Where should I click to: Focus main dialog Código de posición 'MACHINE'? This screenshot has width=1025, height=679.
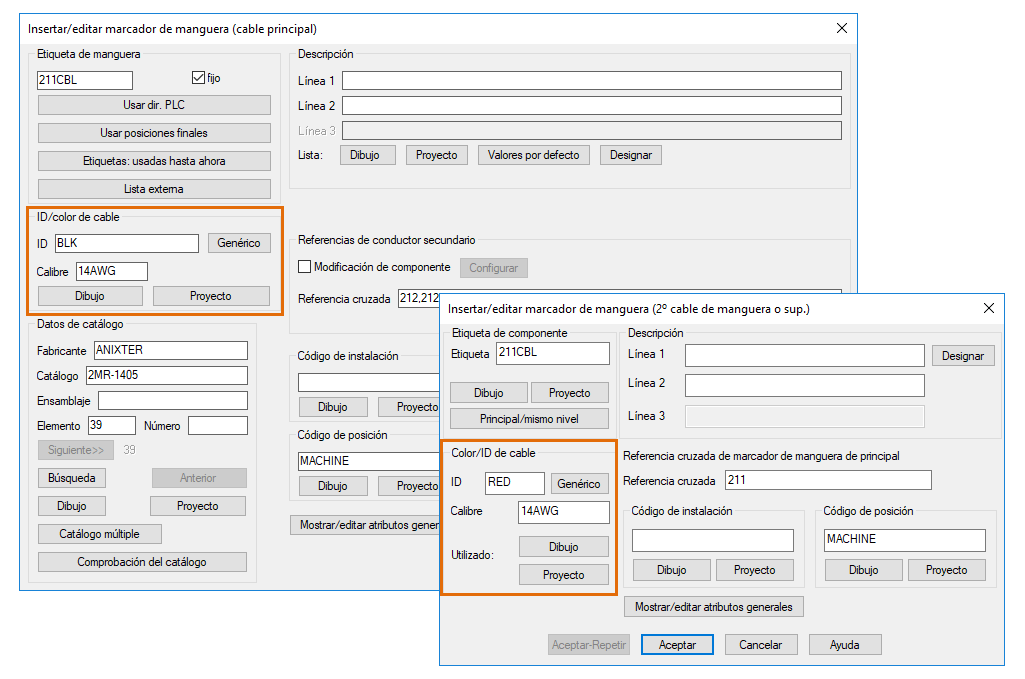369,461
